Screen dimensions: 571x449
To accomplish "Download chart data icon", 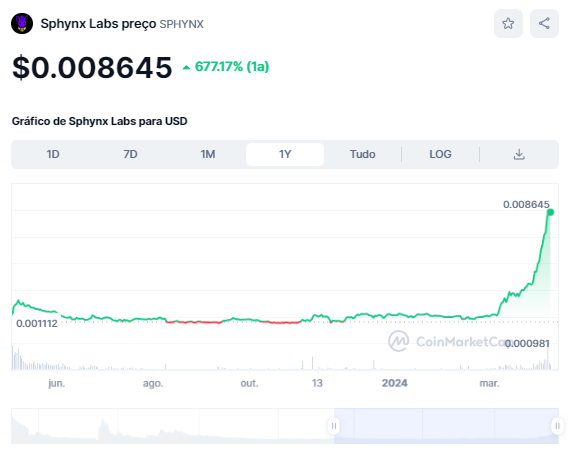I will point(519,154).
